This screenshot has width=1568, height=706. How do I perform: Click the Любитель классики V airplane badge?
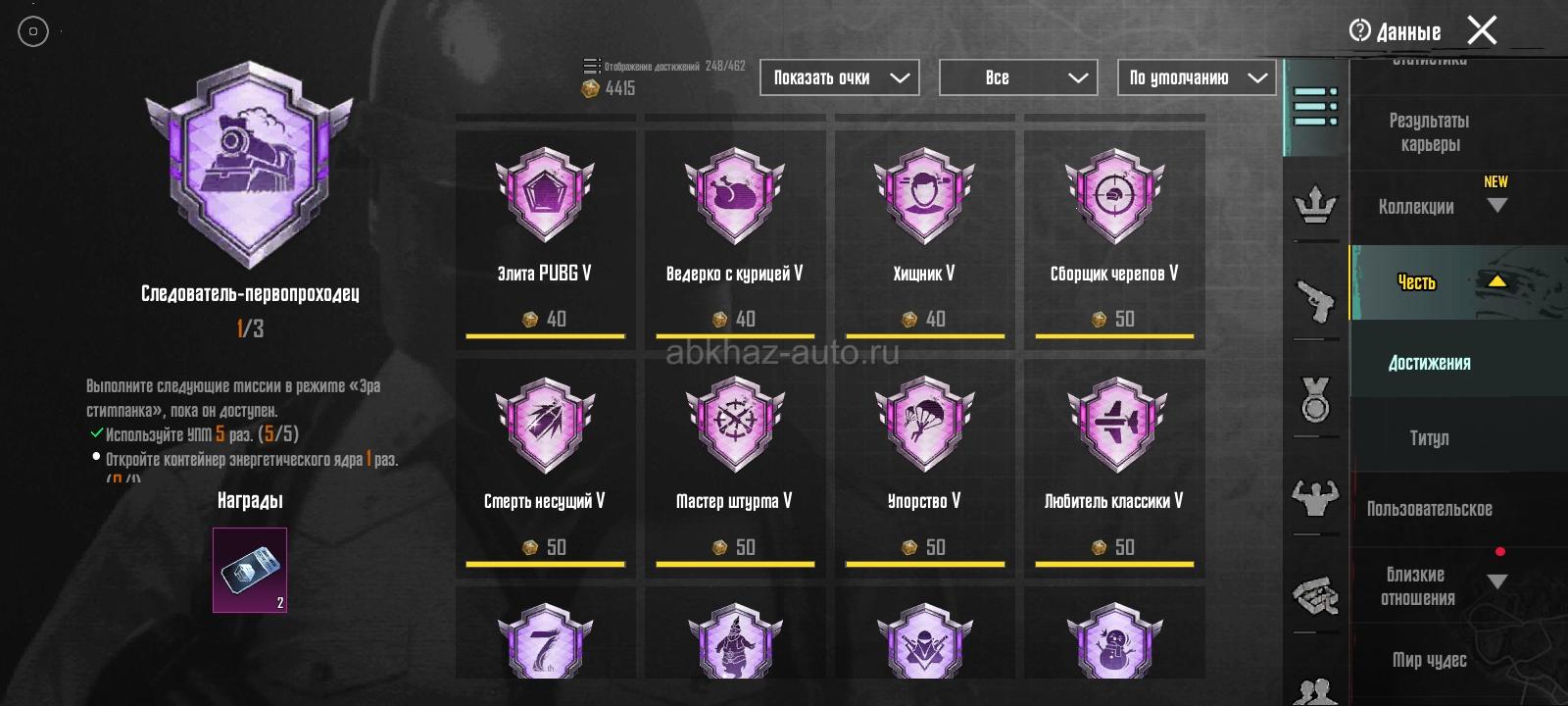[1114, 425]
